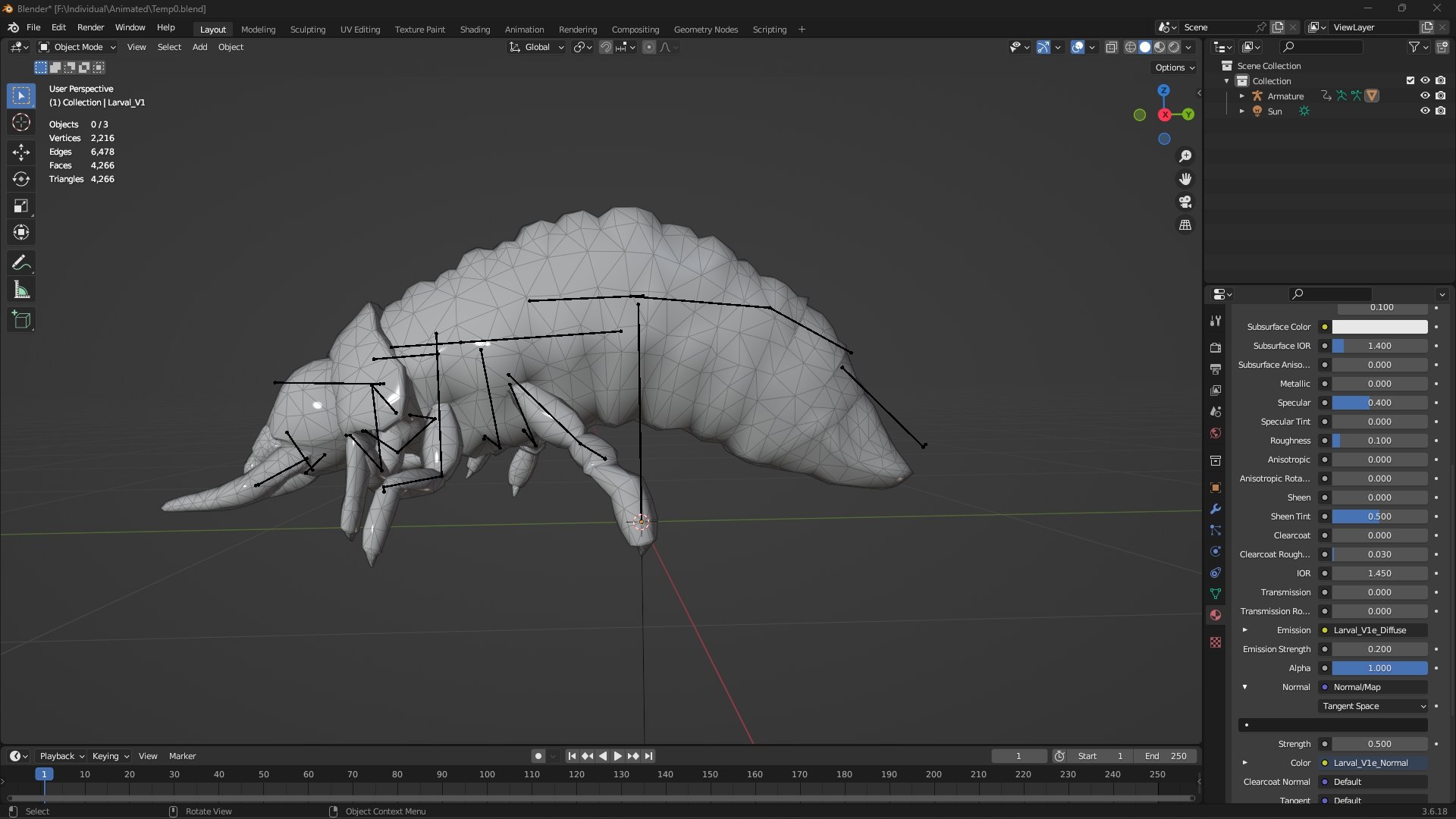Open the Texture properties tab
Image resolution: width=1456 pixels, height=819 pixels.
click(1216, 642)
